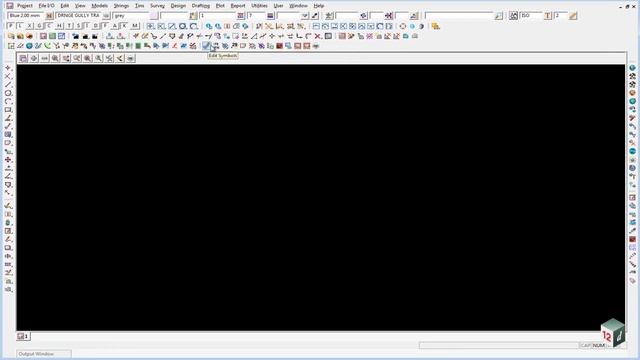The height and width of the screenshot is (360, 640).
Task: Open the Survey menu
Action: pos(157,6)
